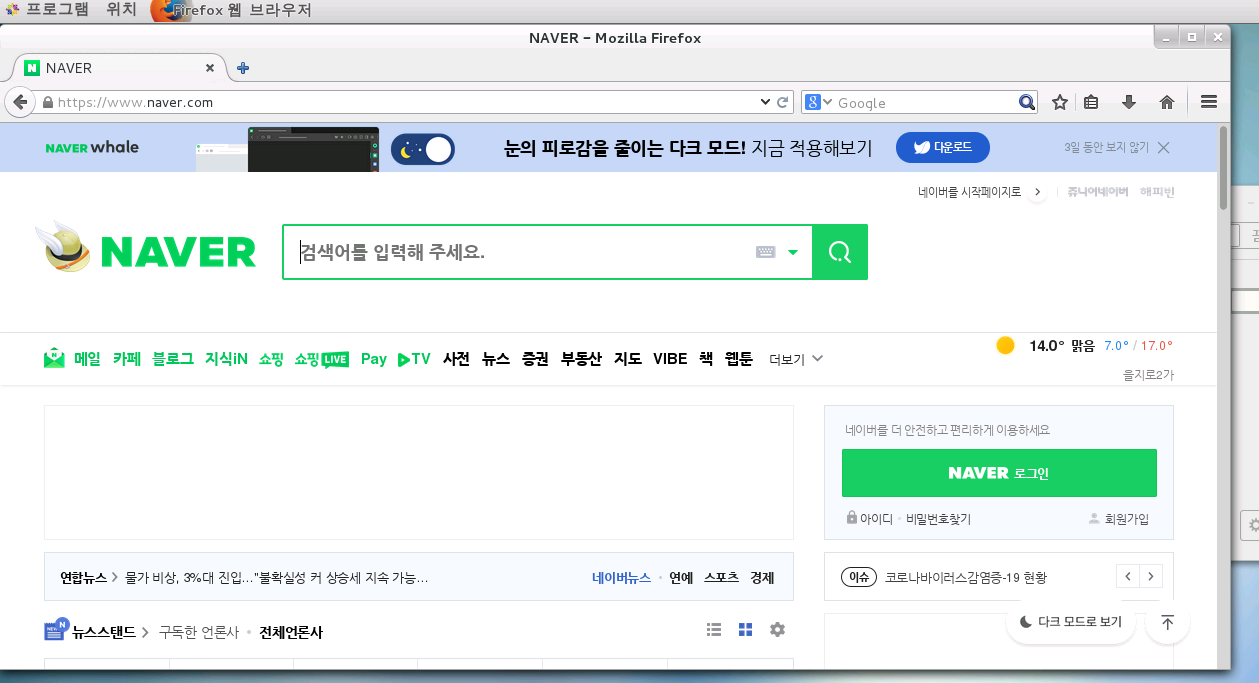Toggle the dark mode switch in banner

click(422, 149)
